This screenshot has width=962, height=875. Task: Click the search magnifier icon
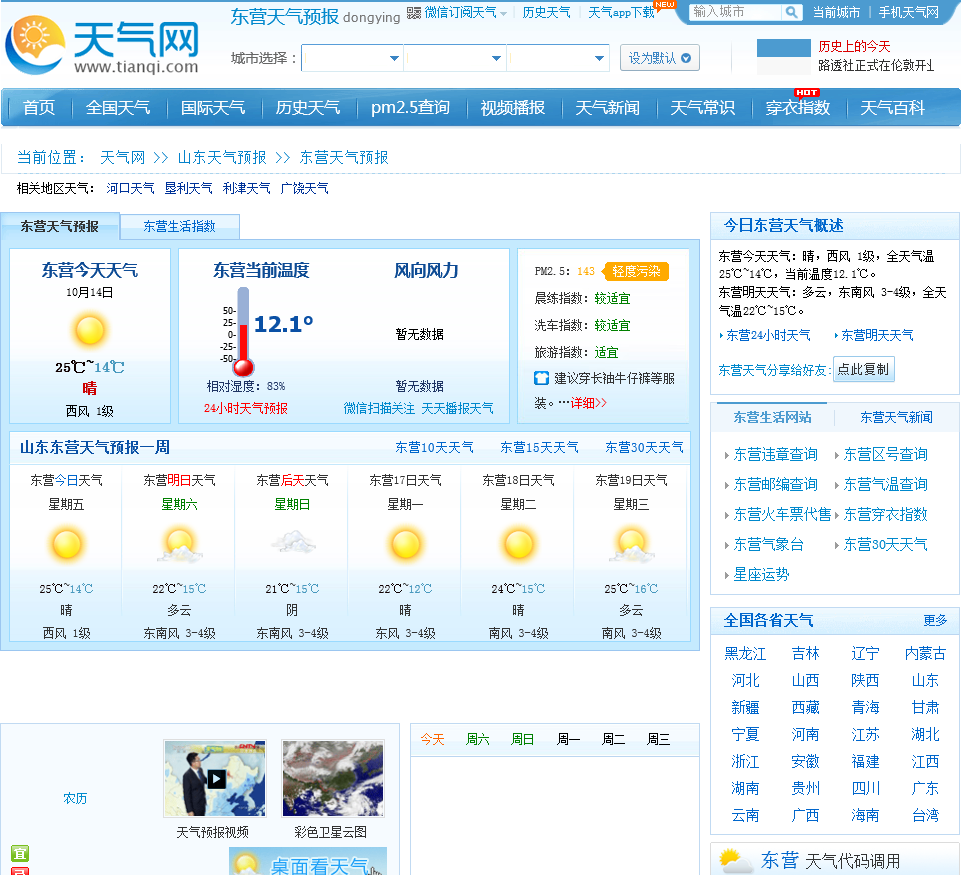791,12
